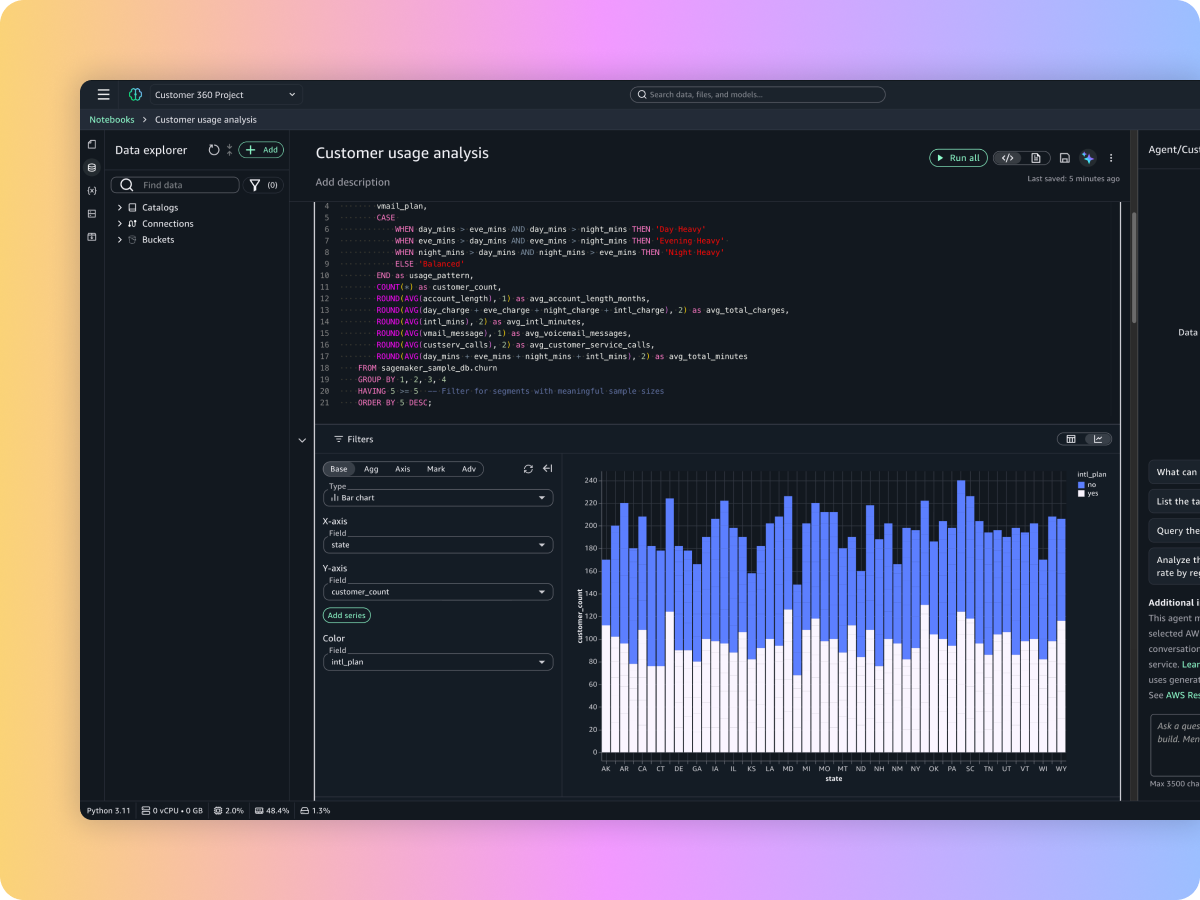Screen dimensions: 1200x900
Task: Expand the Catalogs tree node
Action: [x=120, y=208]
